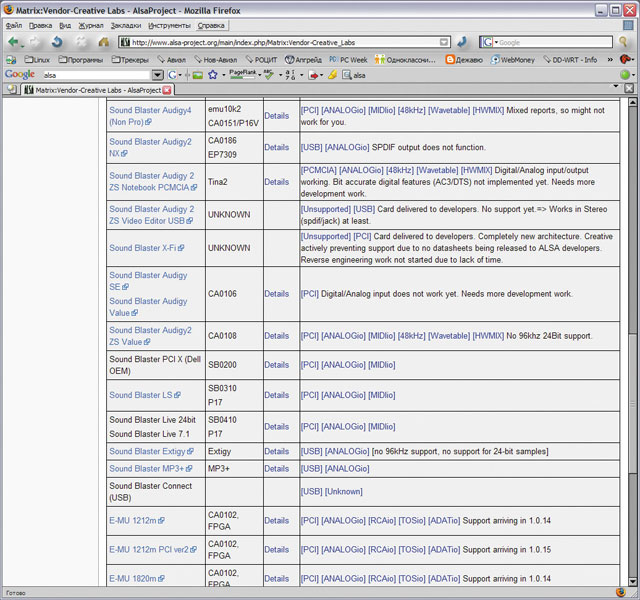Open the Журнал menu

point(91,25)
